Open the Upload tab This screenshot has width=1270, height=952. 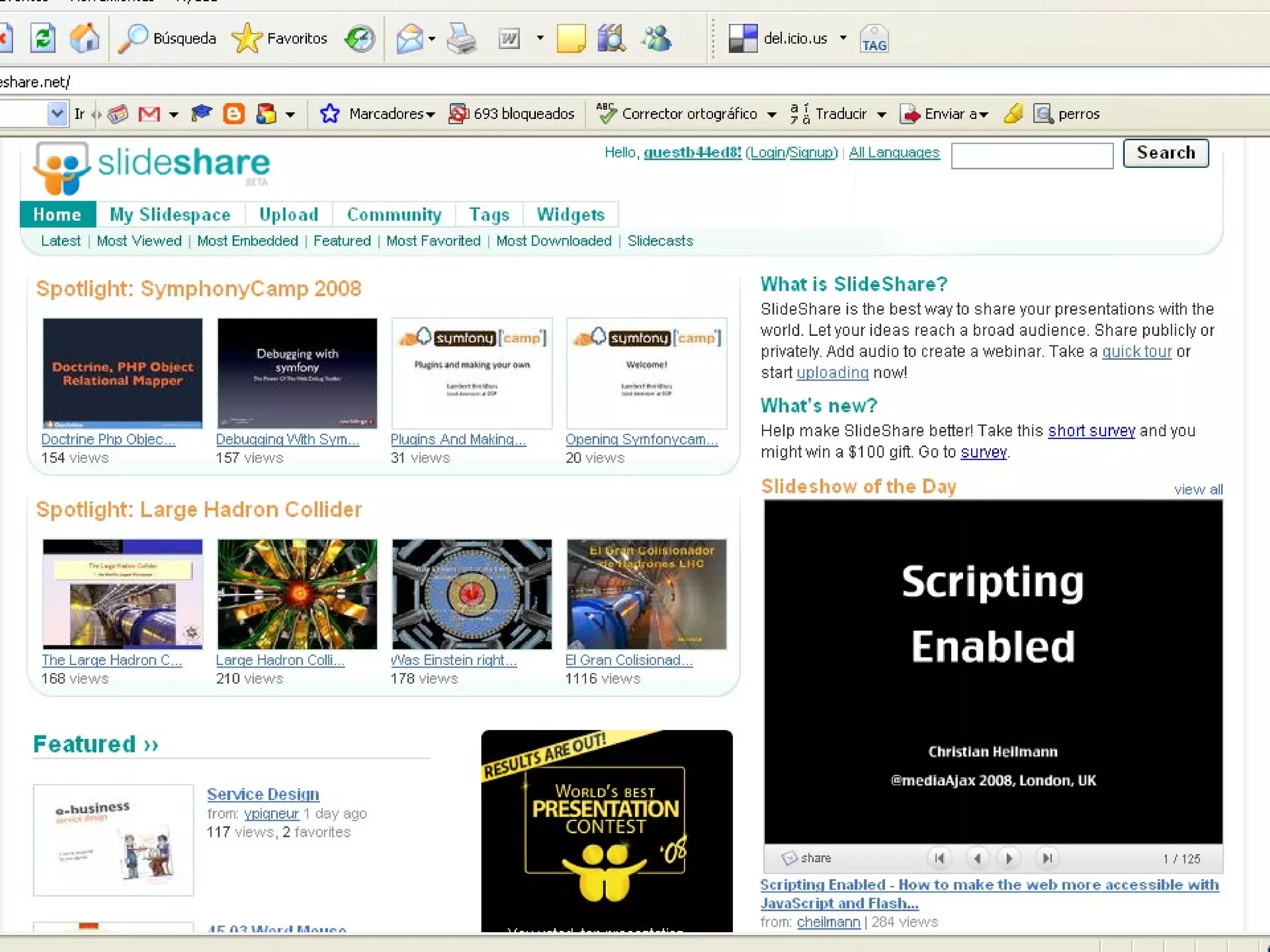coord(288,214)
